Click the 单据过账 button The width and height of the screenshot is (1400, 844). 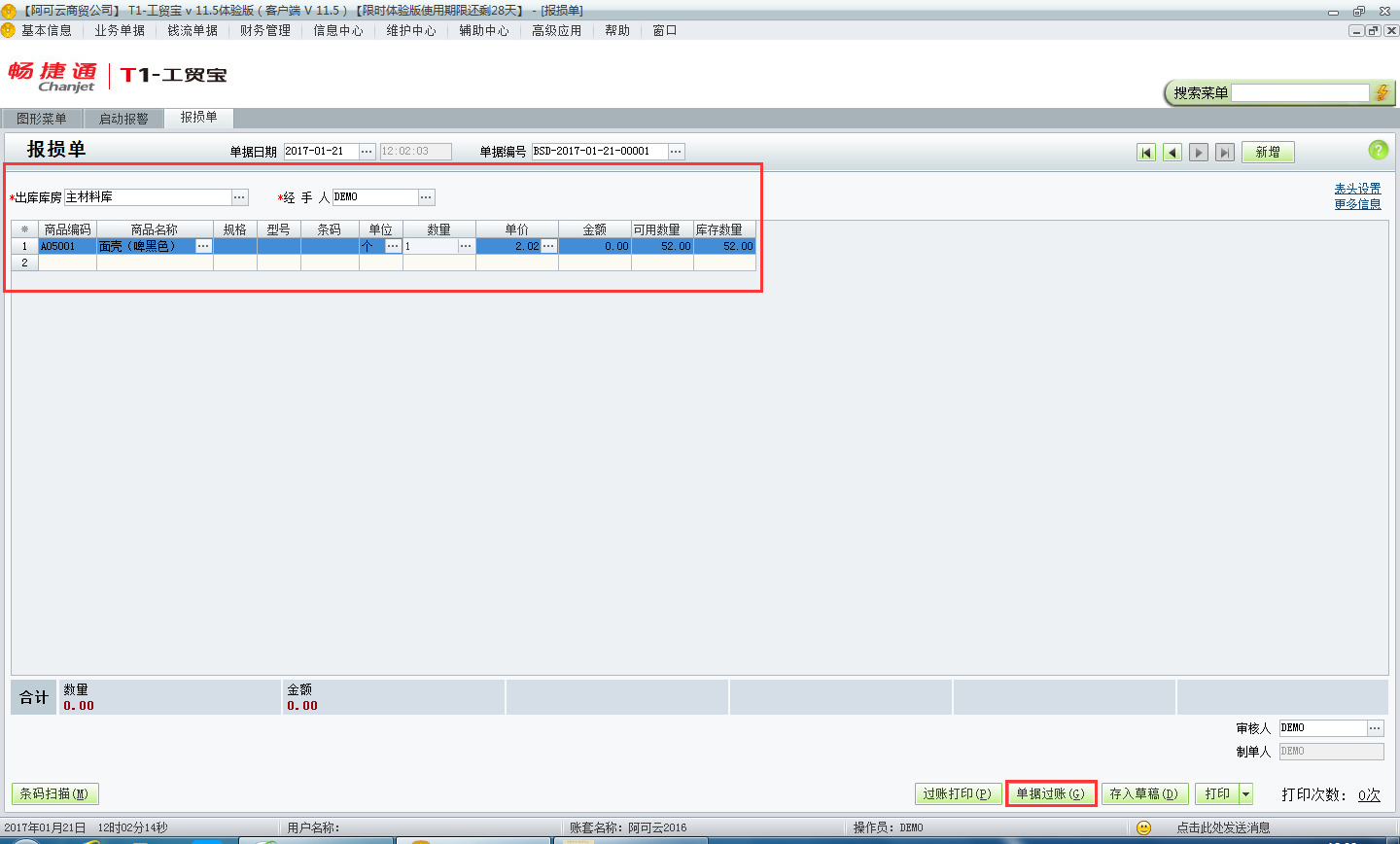click(1050, 794)
